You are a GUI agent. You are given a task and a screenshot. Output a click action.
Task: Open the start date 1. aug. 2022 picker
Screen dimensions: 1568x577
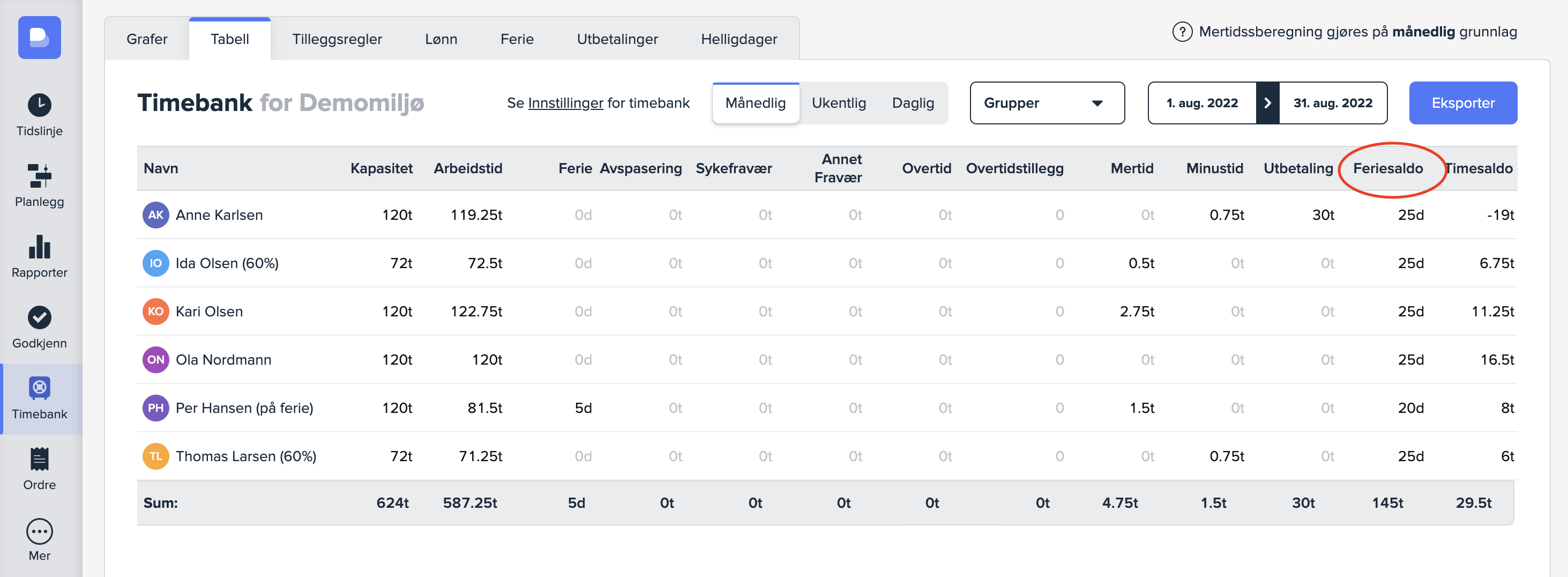(1201, 103)
